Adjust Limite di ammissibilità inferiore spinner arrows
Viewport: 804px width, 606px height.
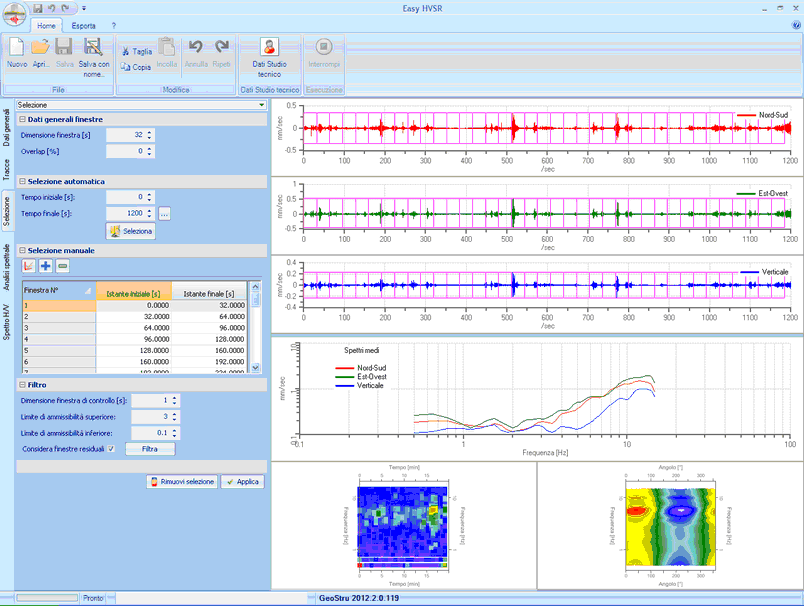pyautogui.click(x=174, y=433)
